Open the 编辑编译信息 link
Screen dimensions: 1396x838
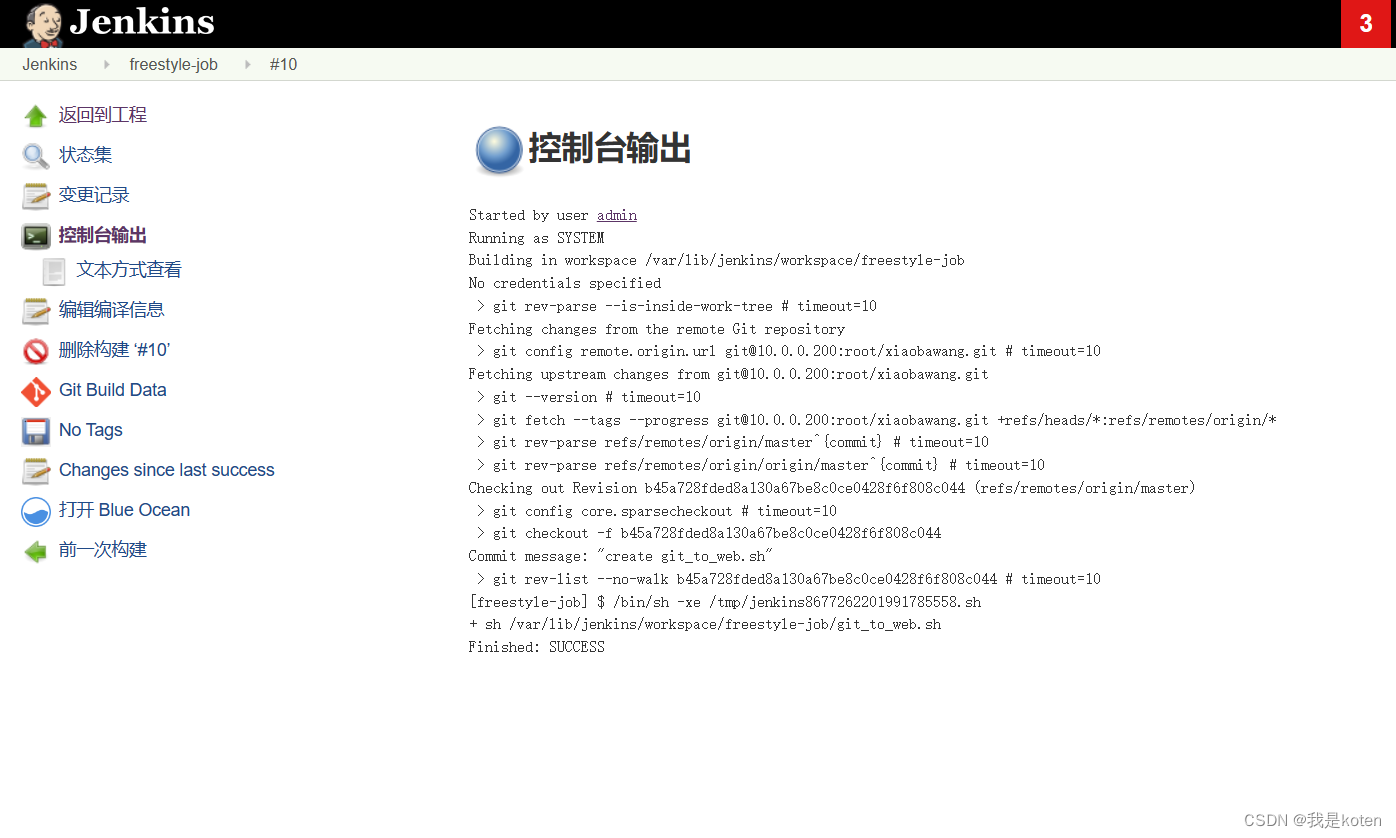111,310
